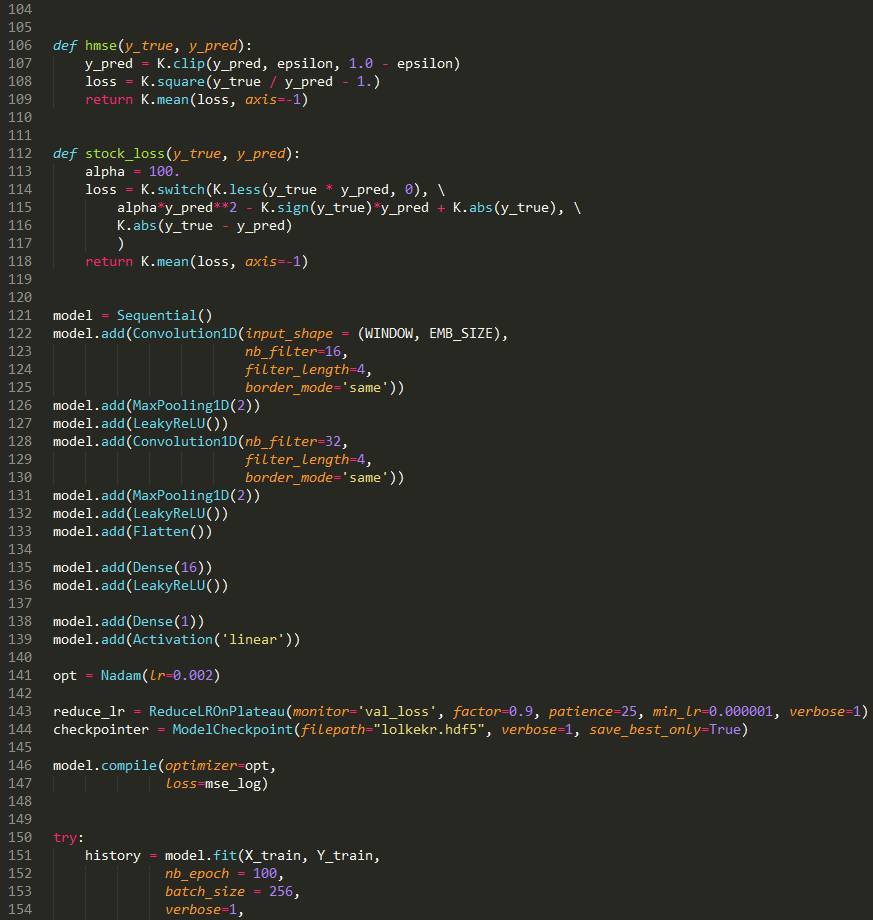The width and height of the screenshot is (873, 920).
Task: Click the 'batch_size' parameter
Action: (205, 892)
